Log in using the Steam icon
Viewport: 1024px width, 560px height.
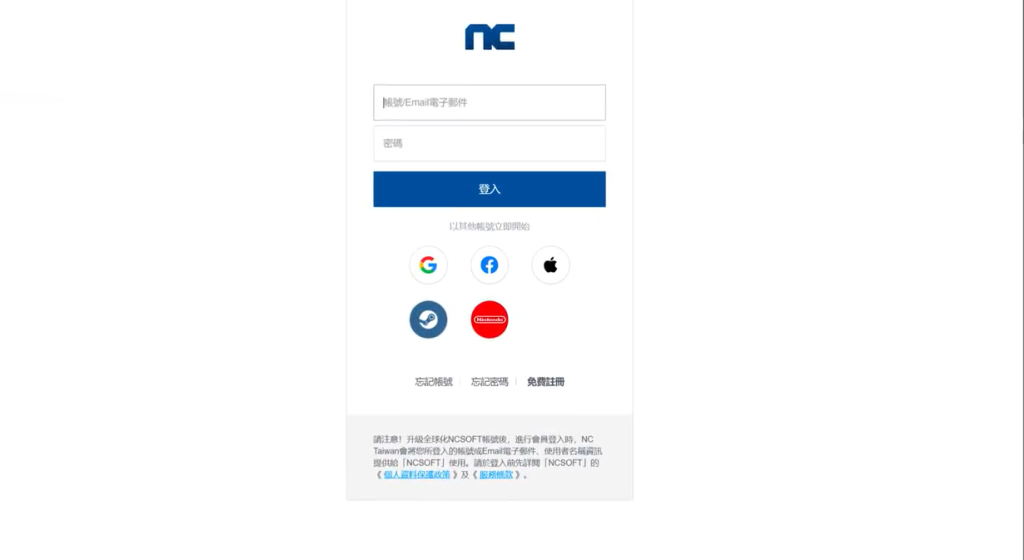428,320
